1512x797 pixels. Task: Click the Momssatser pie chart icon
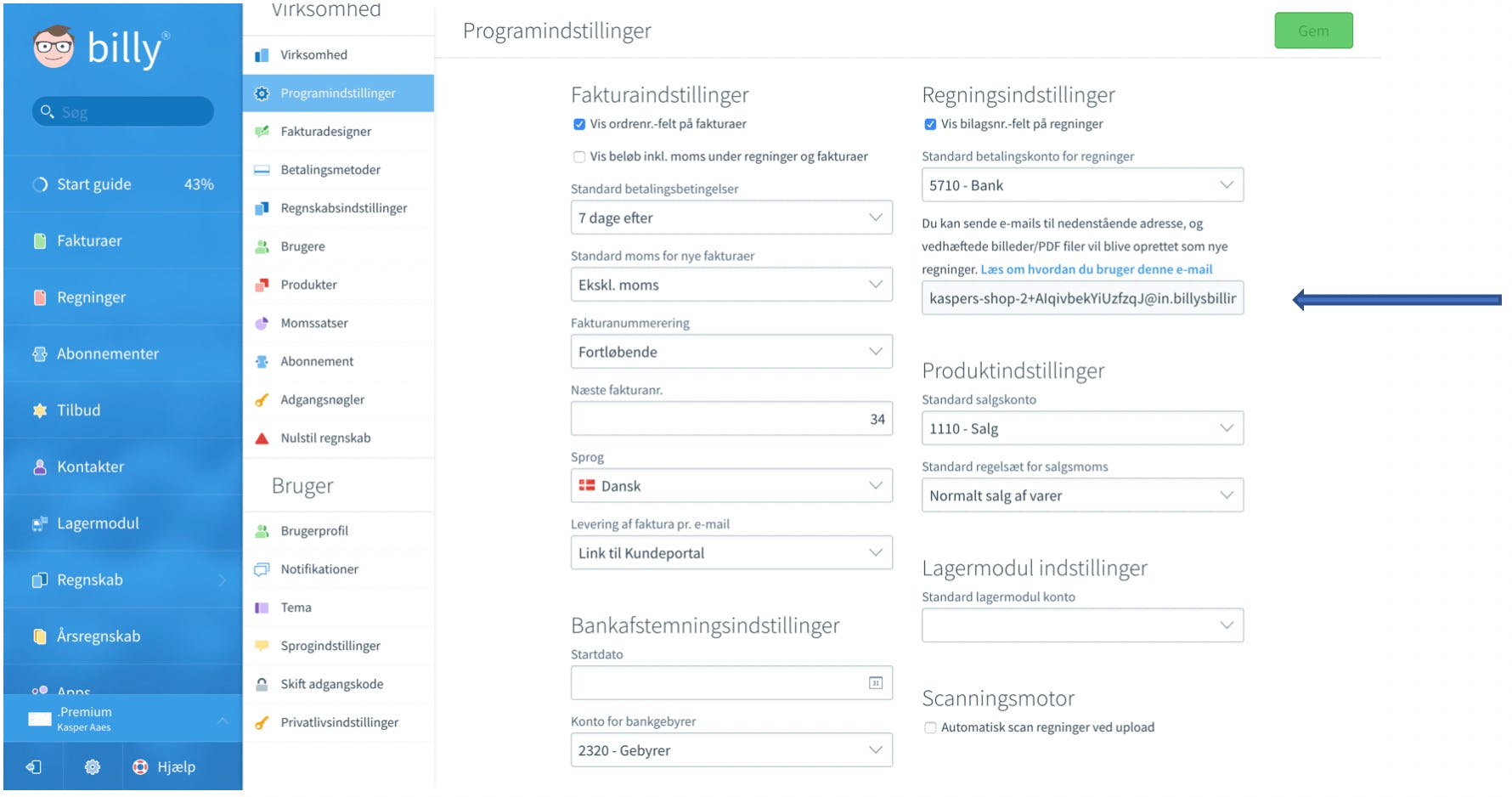click(x=262, y=324)
